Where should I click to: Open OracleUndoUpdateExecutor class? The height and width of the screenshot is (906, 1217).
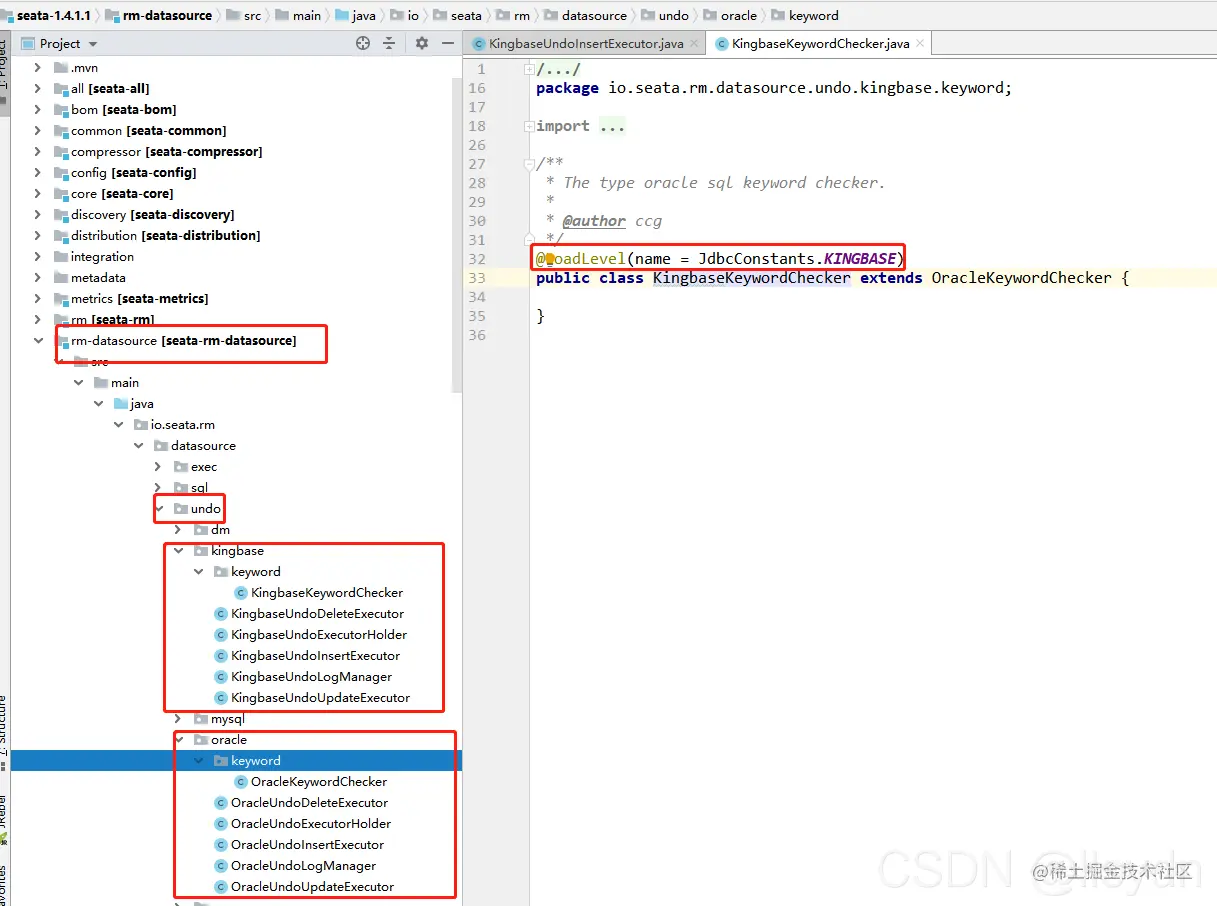[x=312, y=887]
